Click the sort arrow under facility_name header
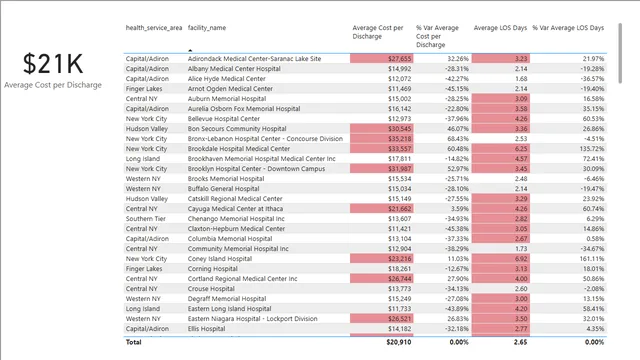Viewport: 640px width, 360px height. click(x=190, y=50)
